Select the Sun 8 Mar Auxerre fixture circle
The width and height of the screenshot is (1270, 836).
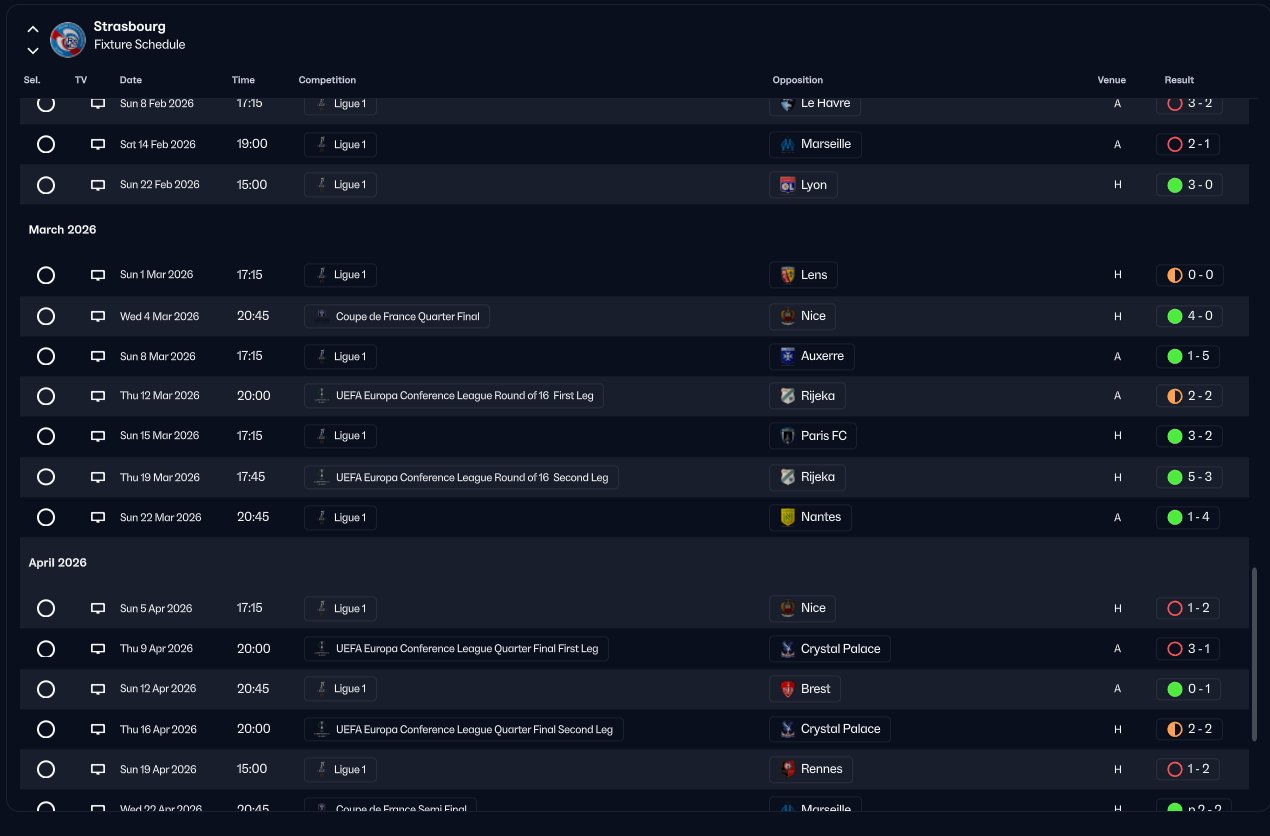tap(45, 356)
